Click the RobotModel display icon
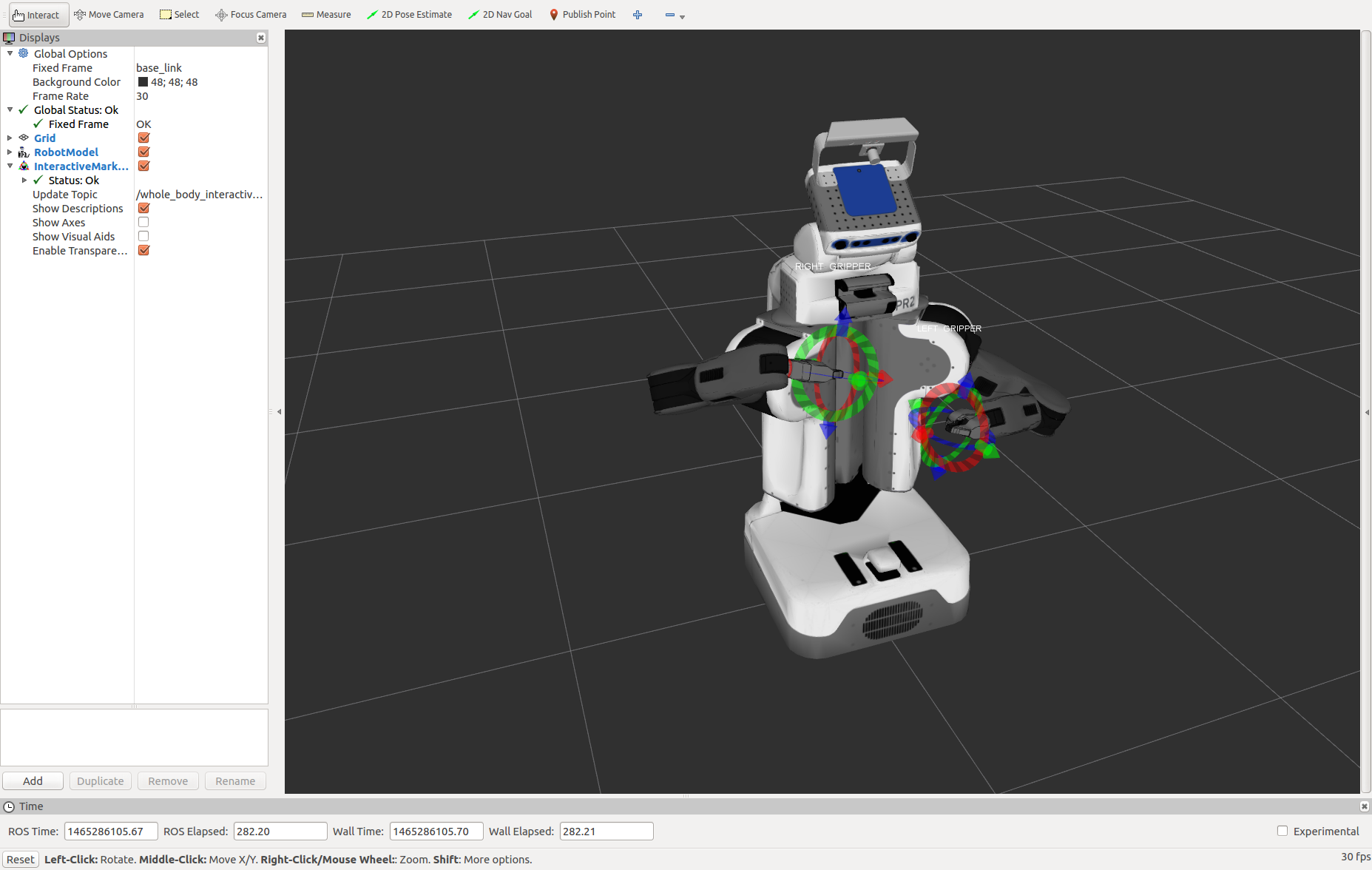The image size is (1372, 870). click(x=24, y=152)
